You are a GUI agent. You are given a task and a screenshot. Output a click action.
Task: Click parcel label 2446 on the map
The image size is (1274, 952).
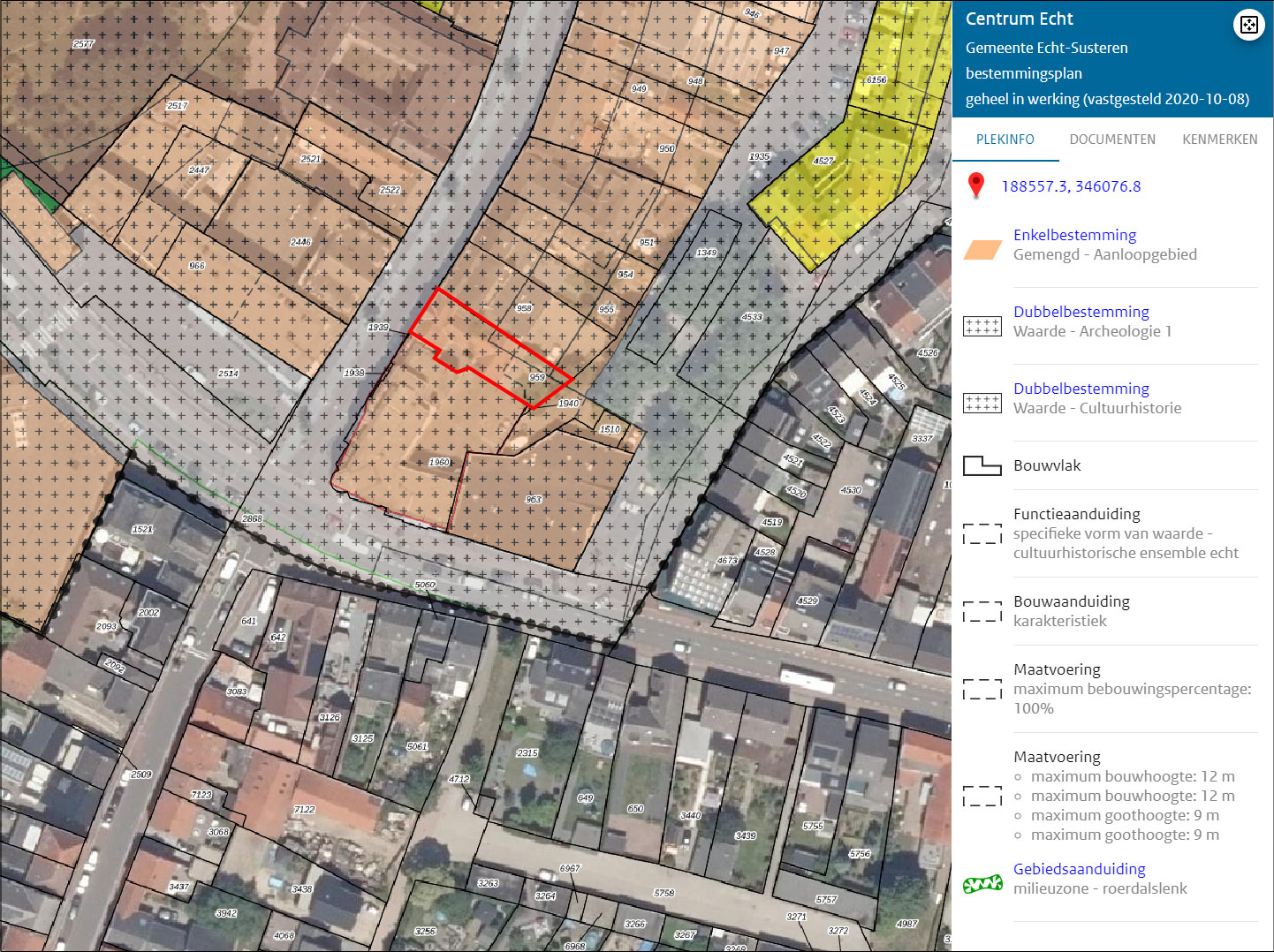pyautogui.click(x=300, y=242)
